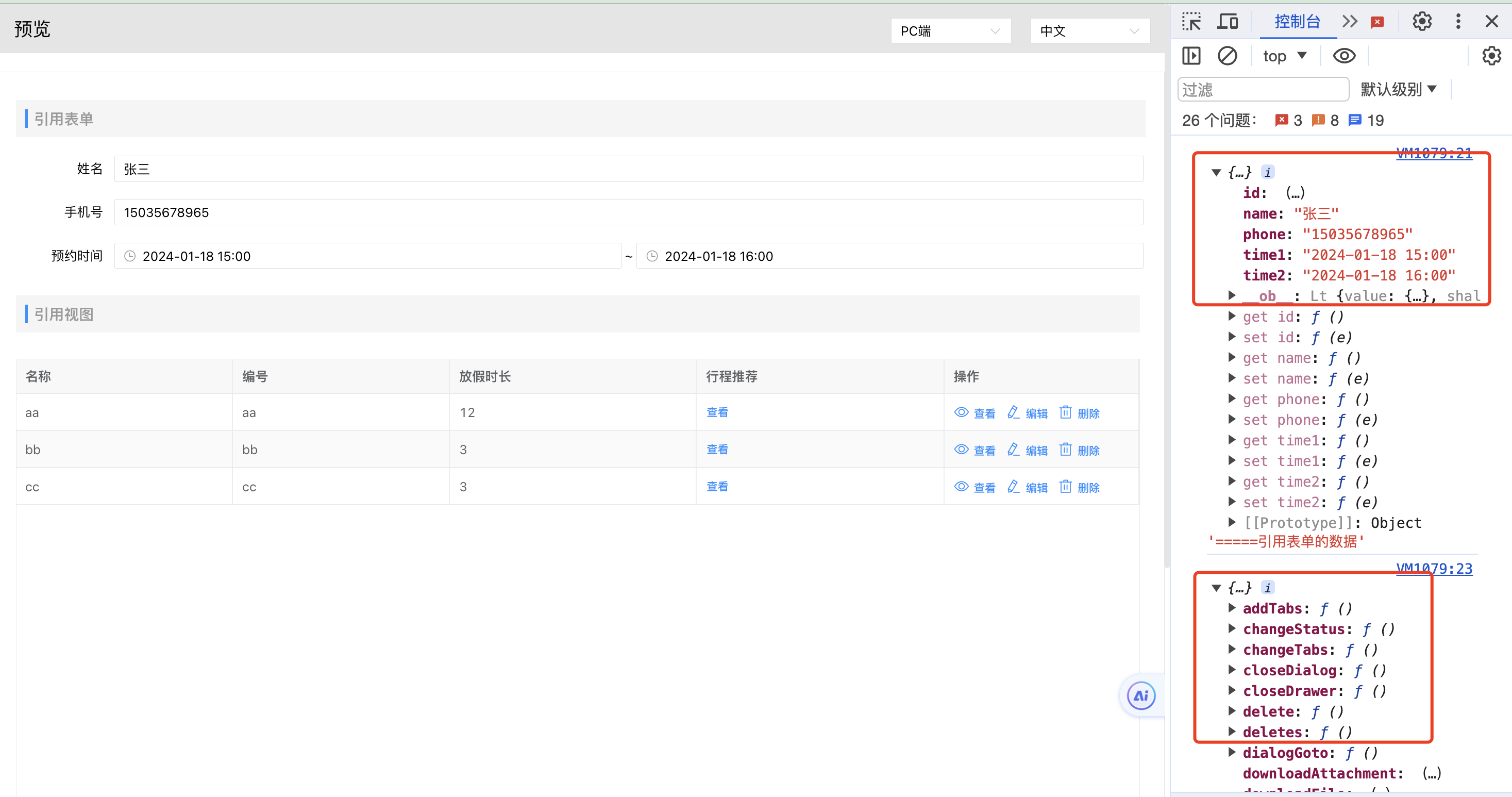Click 查看 link in row aa's 行程推荐 column
The image size is (1512, 797).
pos(717,412)
